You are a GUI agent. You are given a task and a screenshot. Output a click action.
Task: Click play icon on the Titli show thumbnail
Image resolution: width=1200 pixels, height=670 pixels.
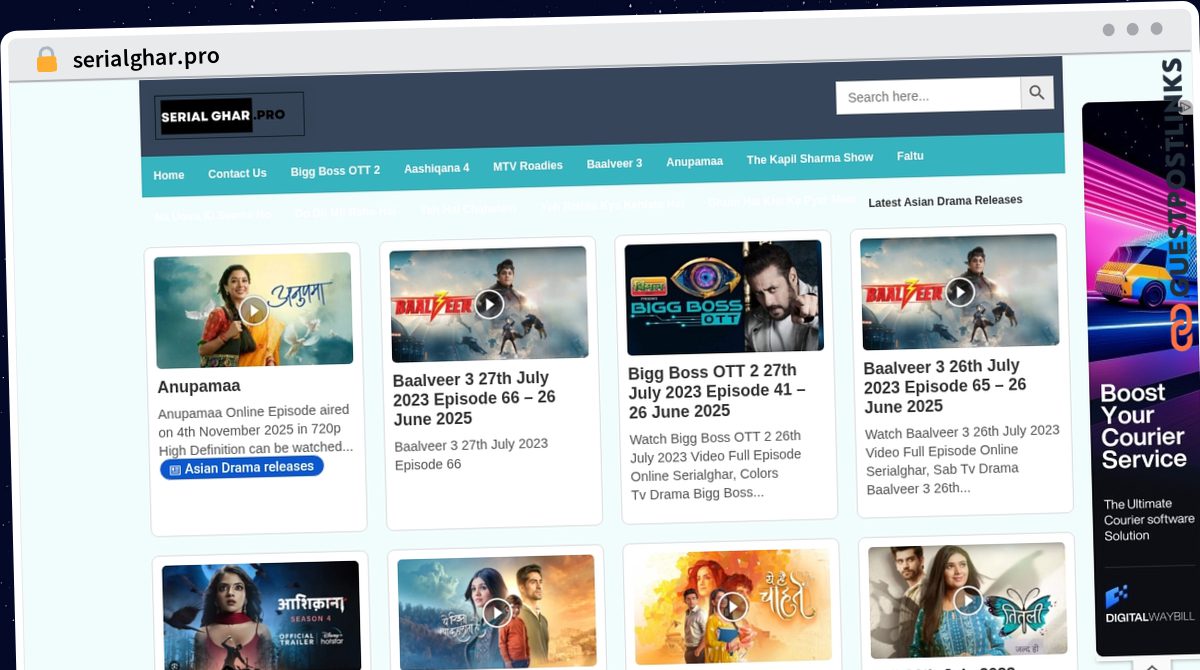968,600
